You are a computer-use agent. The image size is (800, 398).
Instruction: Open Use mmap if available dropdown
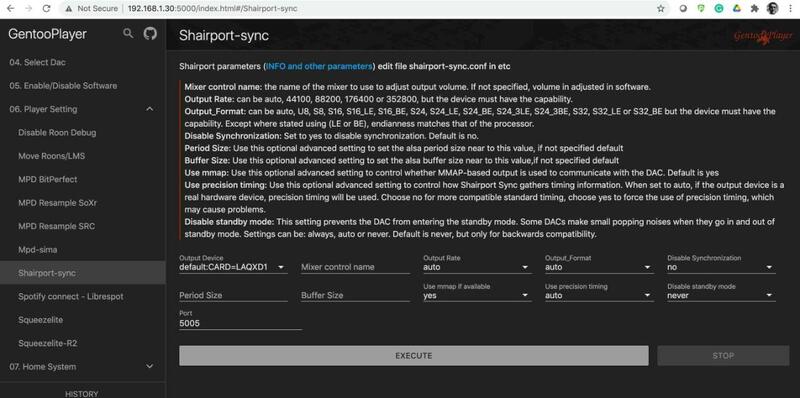click(x=477, y=295)
